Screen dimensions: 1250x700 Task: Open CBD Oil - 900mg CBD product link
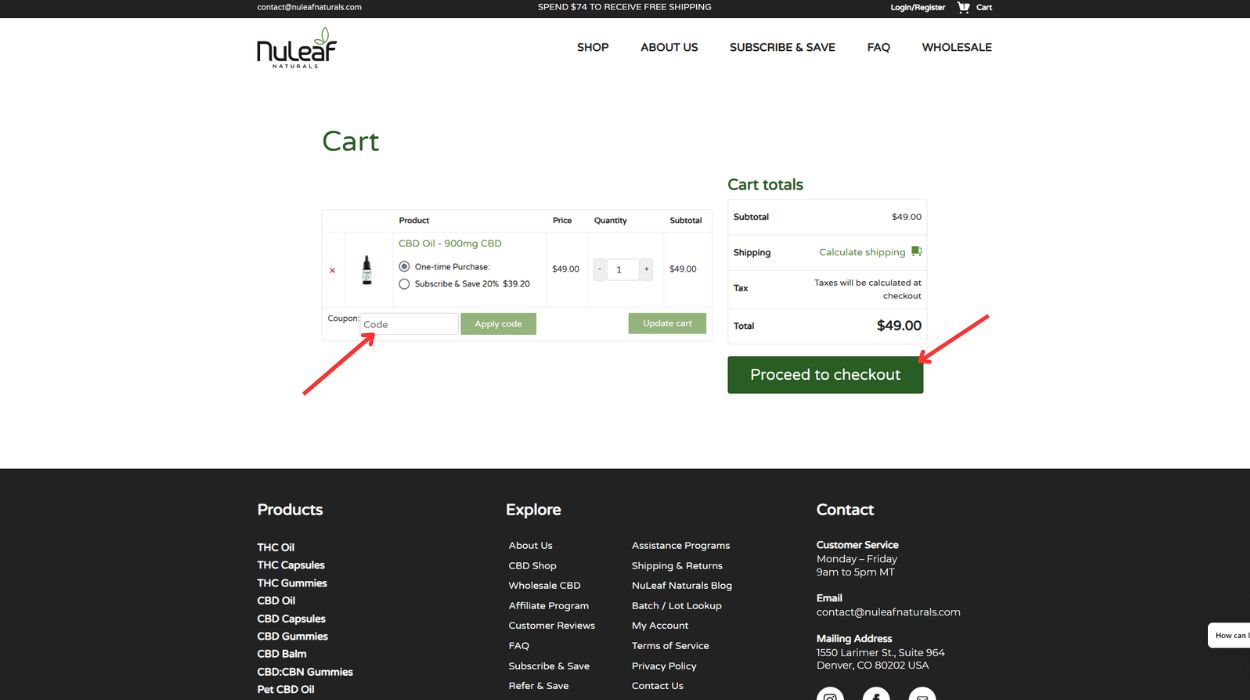[450, 243]
